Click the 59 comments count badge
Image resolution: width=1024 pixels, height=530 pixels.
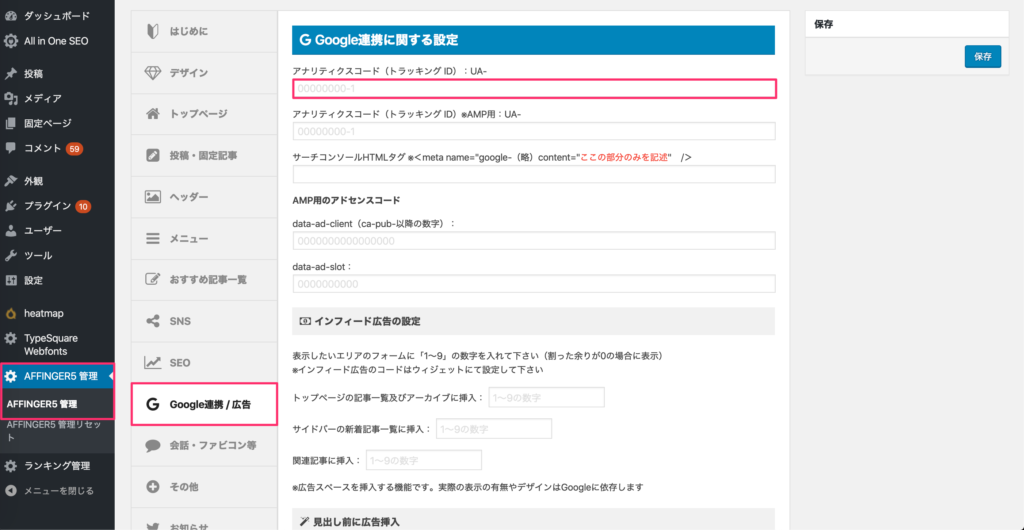[x=74, y=149]
